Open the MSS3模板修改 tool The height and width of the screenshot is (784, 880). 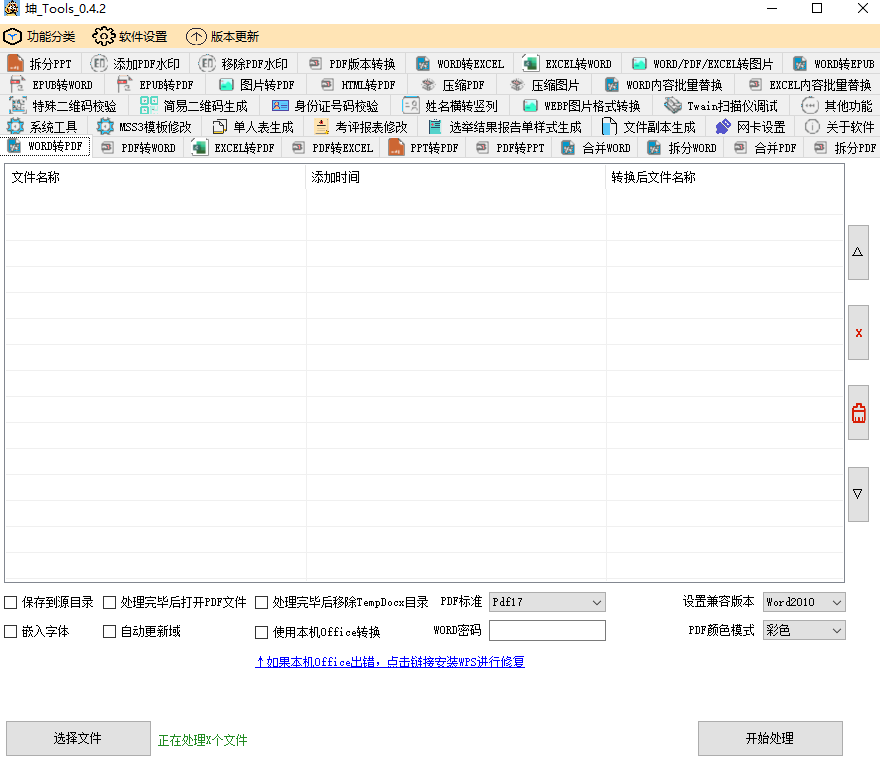144,127
